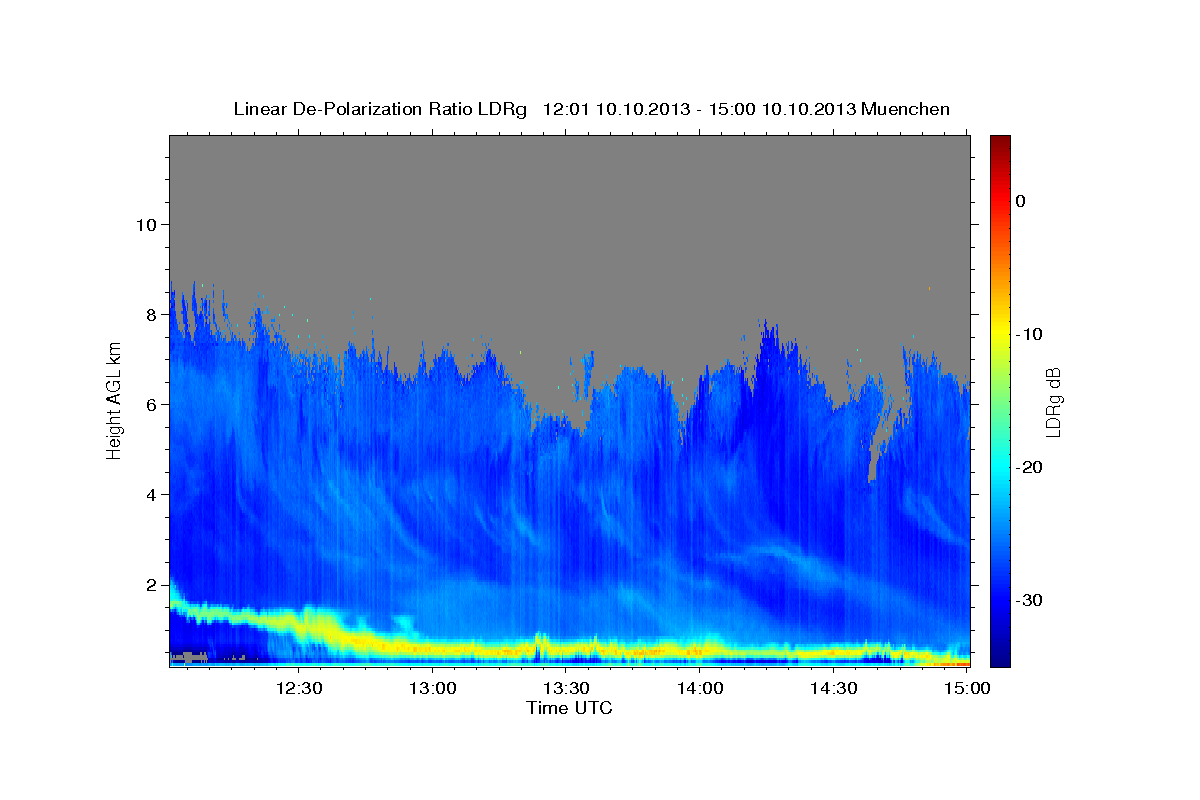Click the colorbar value -10
The width and height of the screenshot is (1200, 800).
(1029, 334)
